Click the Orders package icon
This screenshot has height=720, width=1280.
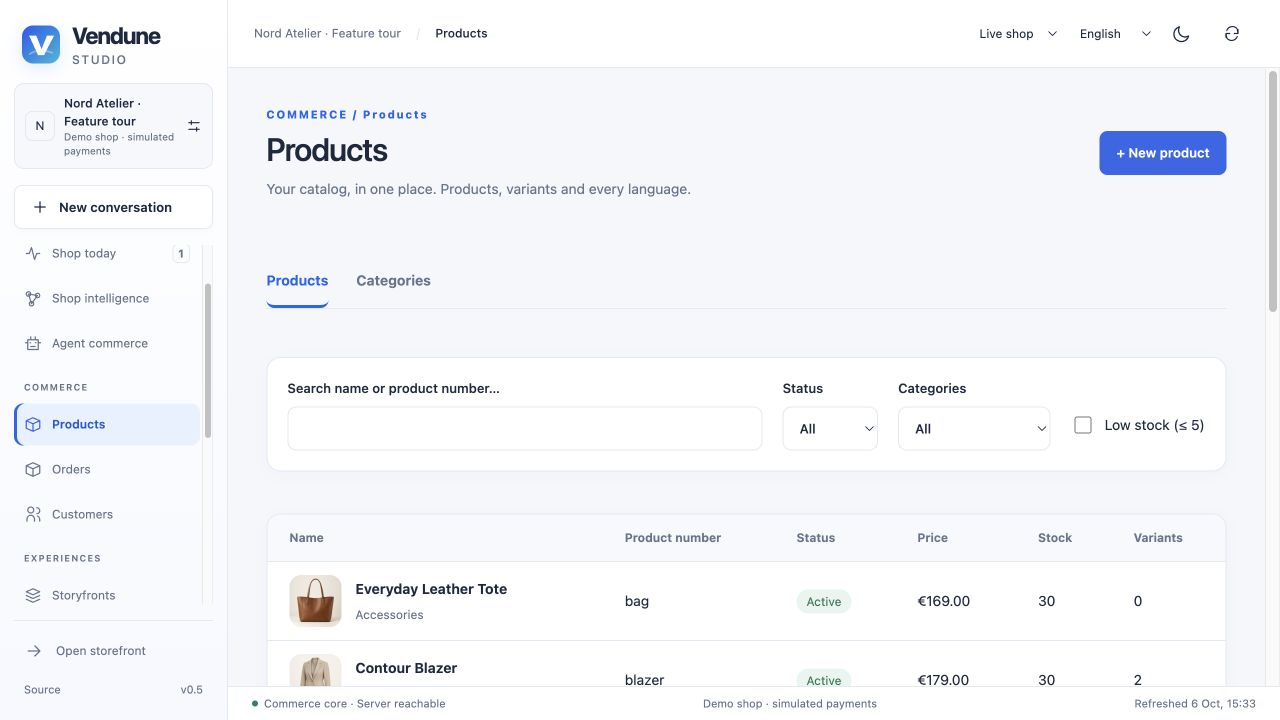33,469
